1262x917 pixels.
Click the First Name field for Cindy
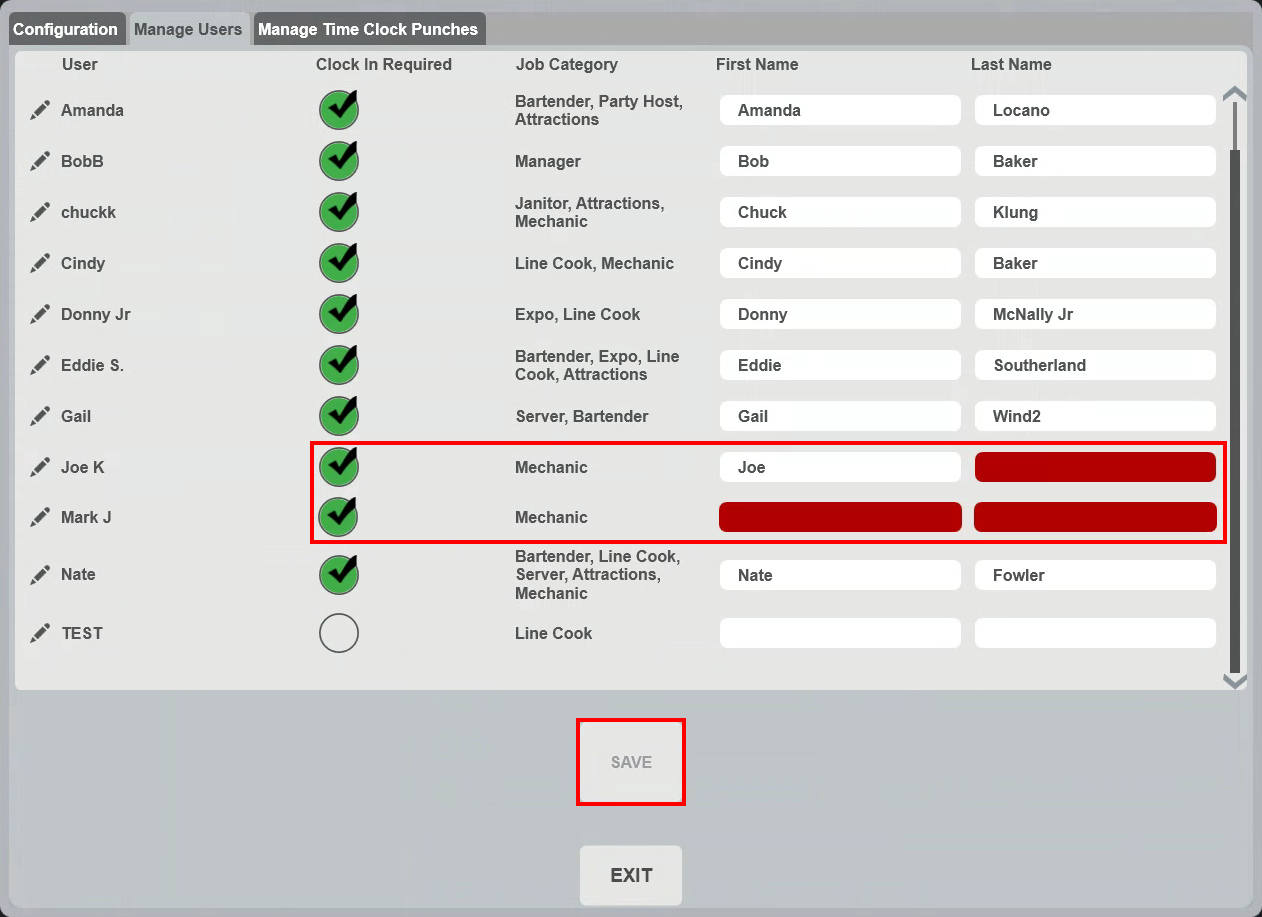click(x=840, y=263)
